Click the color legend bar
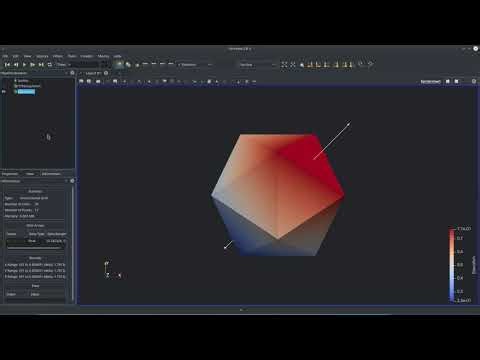This screenshot has height=360, width=480. pyautogui.click(x=452, y=265)
